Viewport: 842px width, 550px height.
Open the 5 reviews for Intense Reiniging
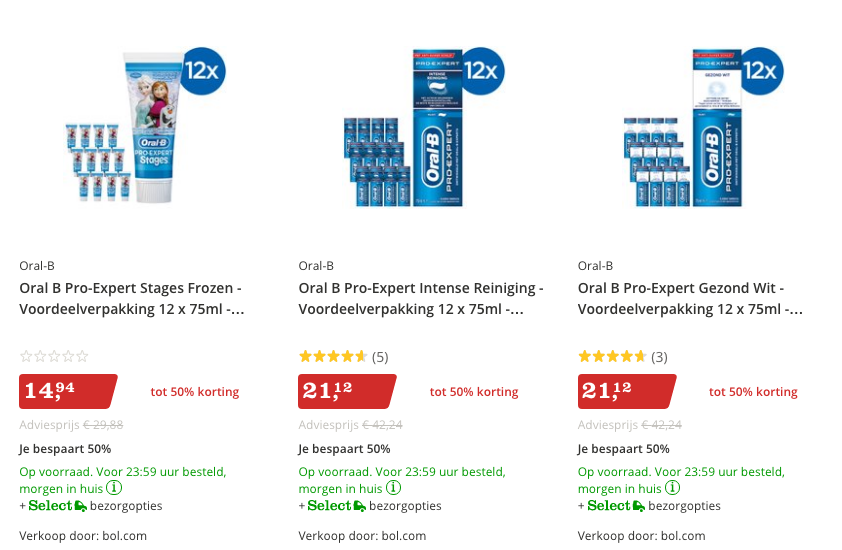point(380,356)
